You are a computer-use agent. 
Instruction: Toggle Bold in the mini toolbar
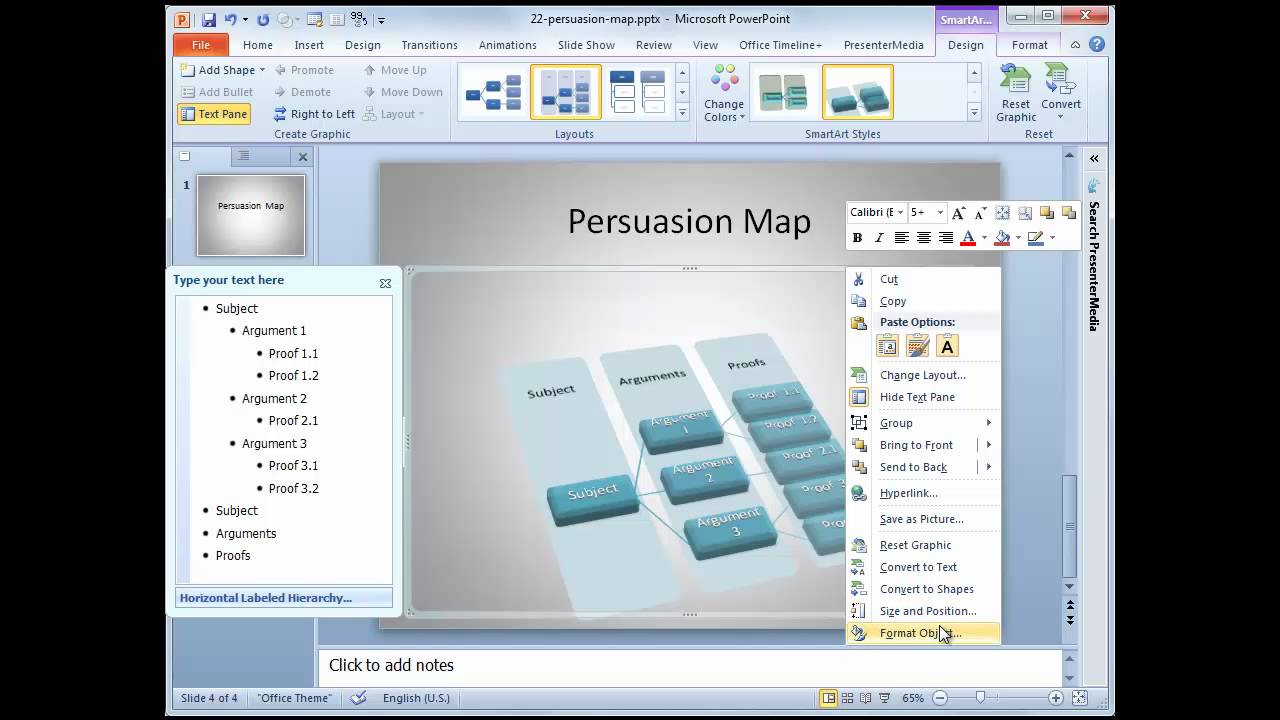tap(857, 238)
